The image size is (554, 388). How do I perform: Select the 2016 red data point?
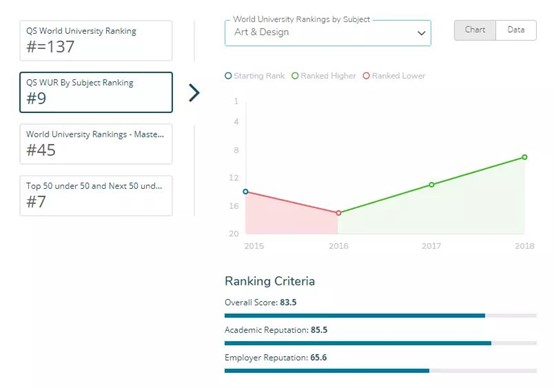click(x=338, y=213)
